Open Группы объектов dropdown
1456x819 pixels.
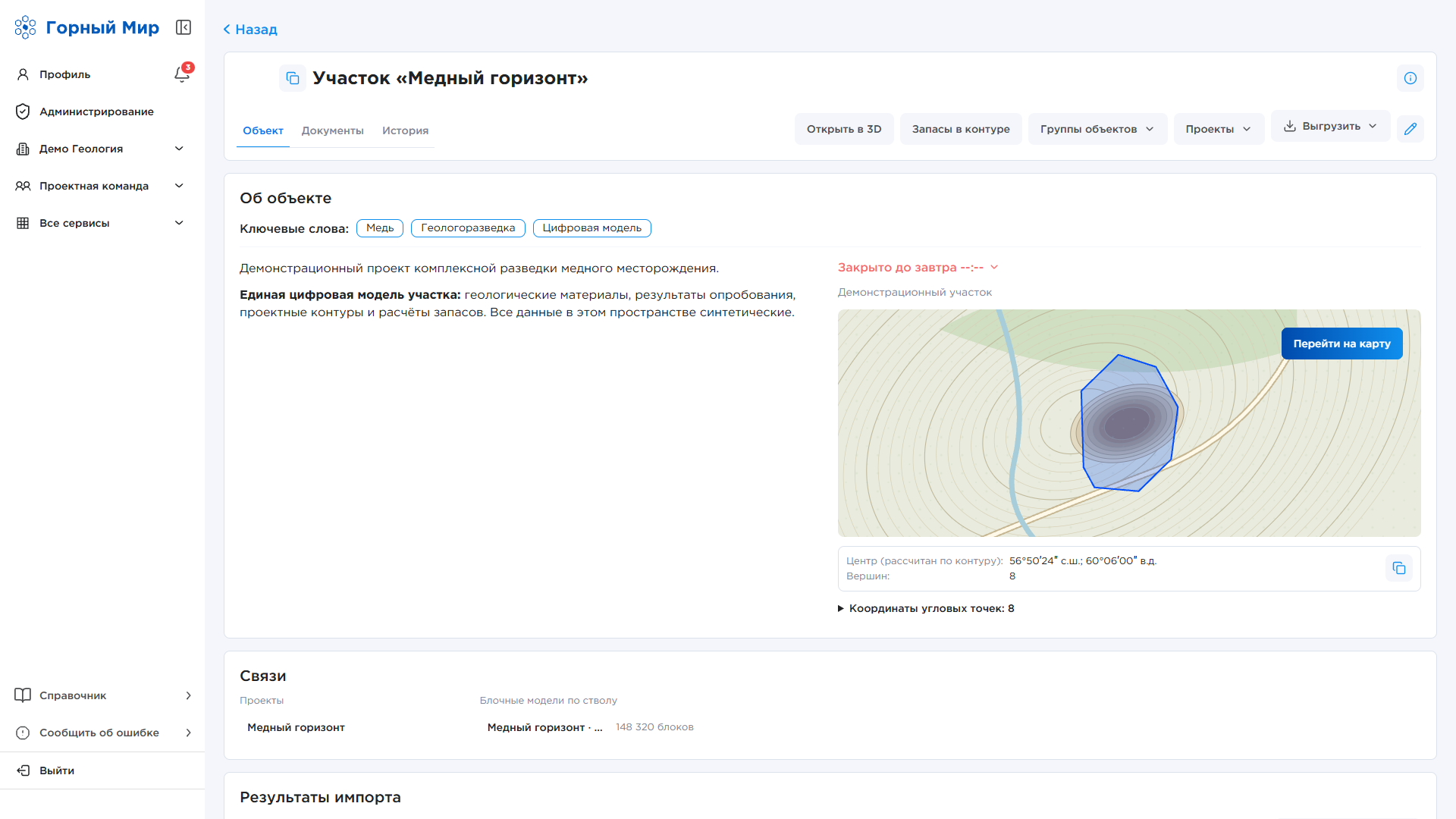coord(1097,129)
